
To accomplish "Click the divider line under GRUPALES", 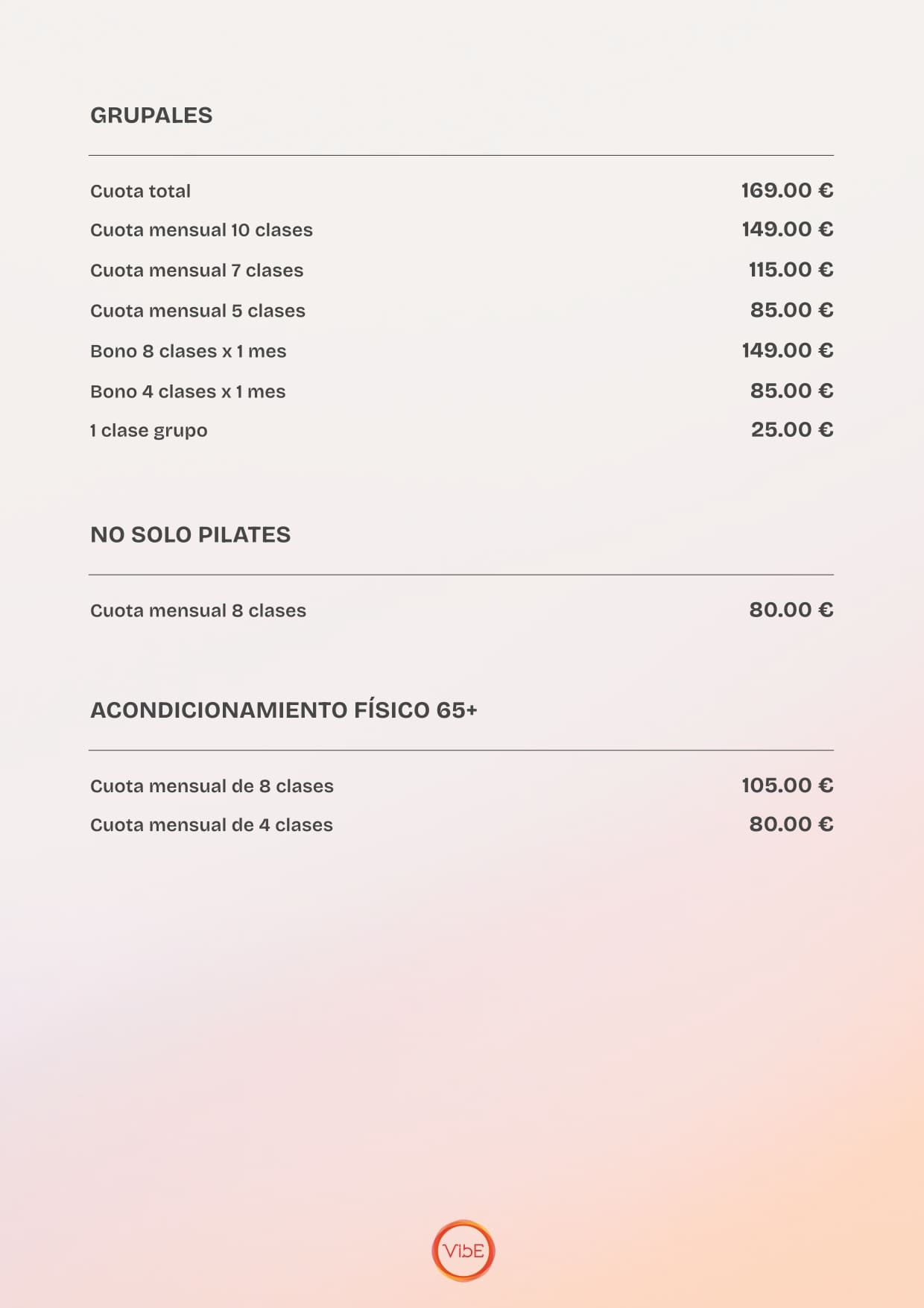I will (461, 156).
